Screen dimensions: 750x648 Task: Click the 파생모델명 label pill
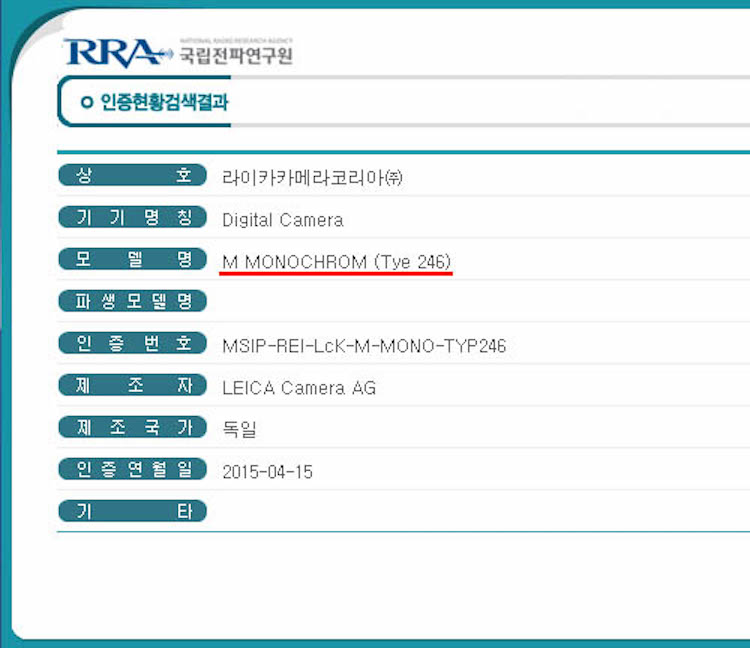[132, 301]
